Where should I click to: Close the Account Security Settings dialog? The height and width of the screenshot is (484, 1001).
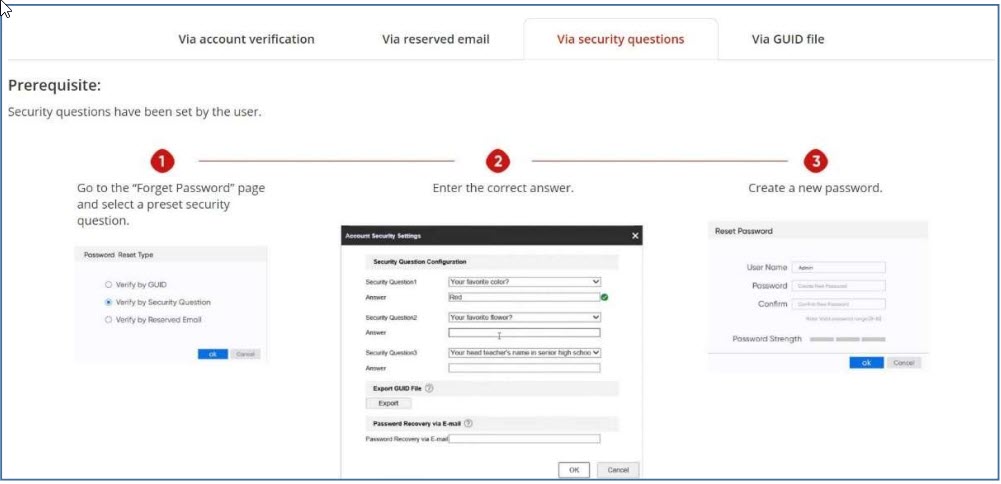(x=634, y=236)
